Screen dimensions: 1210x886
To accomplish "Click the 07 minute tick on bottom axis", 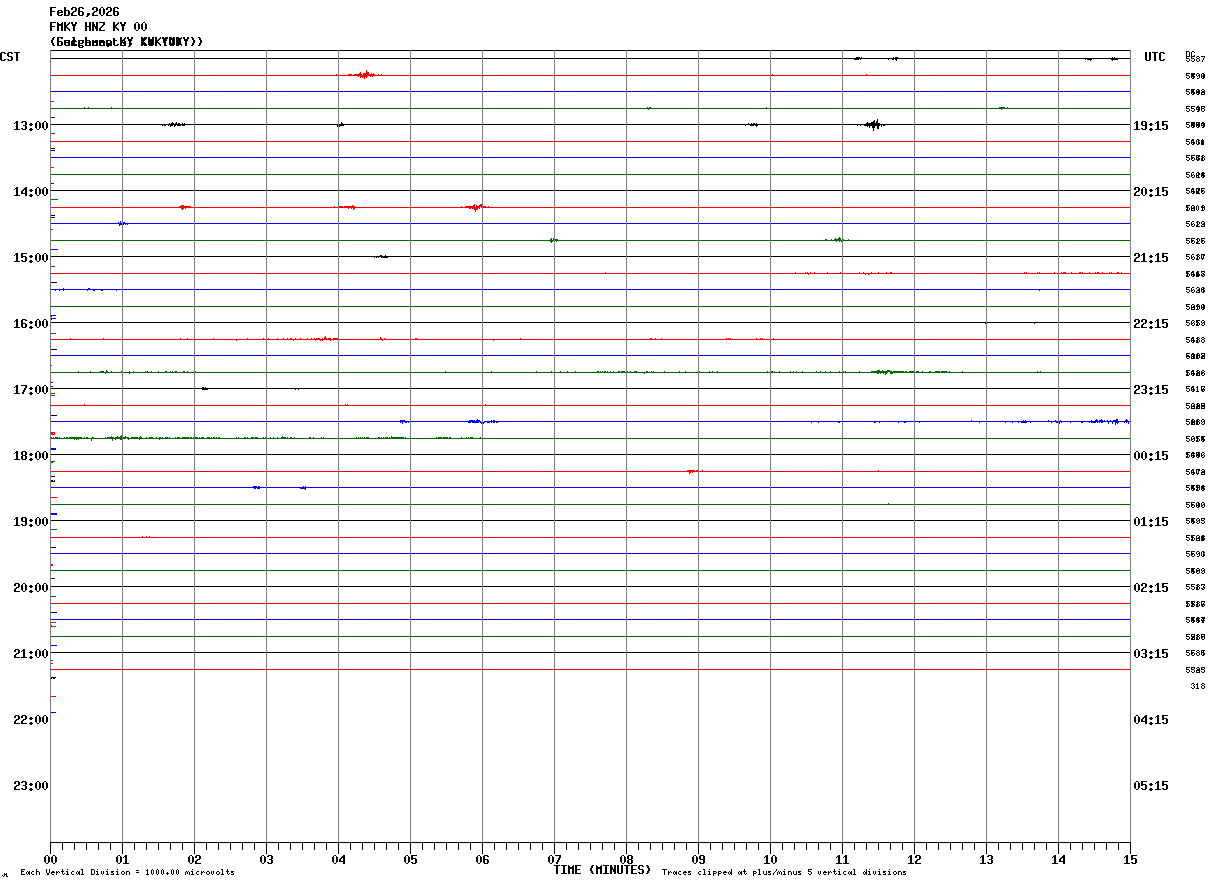I will point(554,859).
